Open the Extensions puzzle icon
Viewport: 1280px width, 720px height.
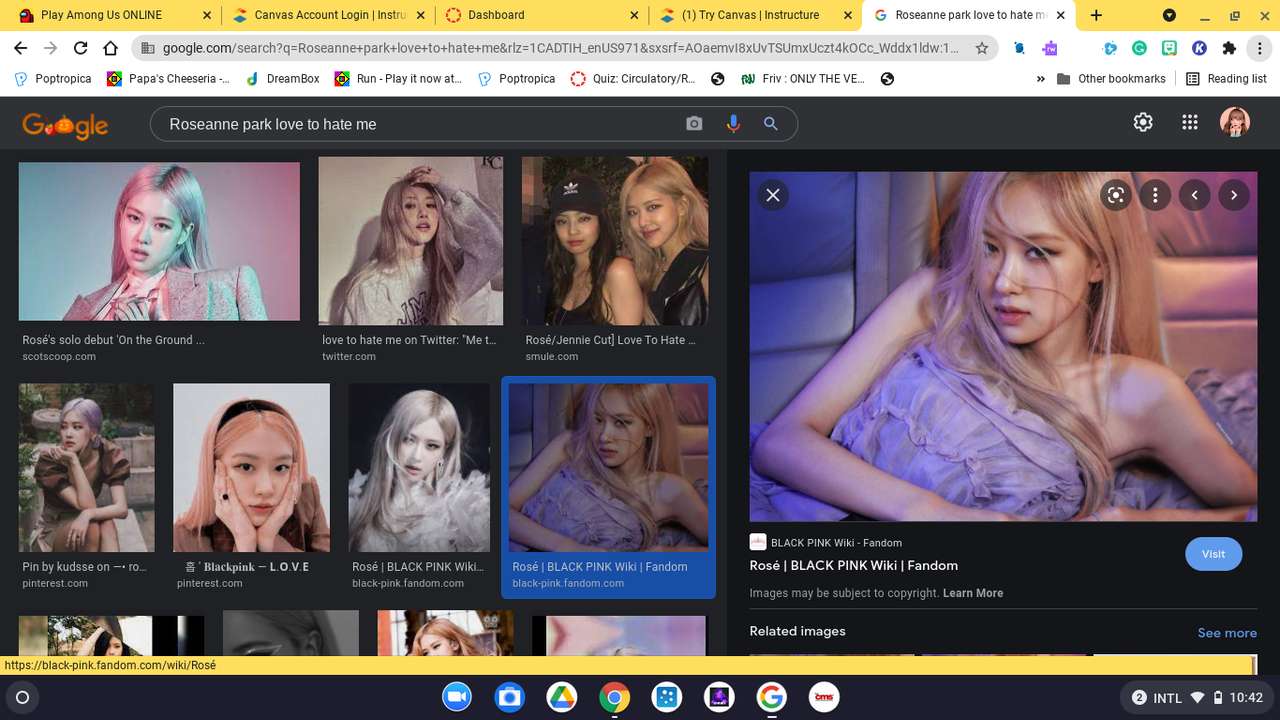(x=1229, y=48)
